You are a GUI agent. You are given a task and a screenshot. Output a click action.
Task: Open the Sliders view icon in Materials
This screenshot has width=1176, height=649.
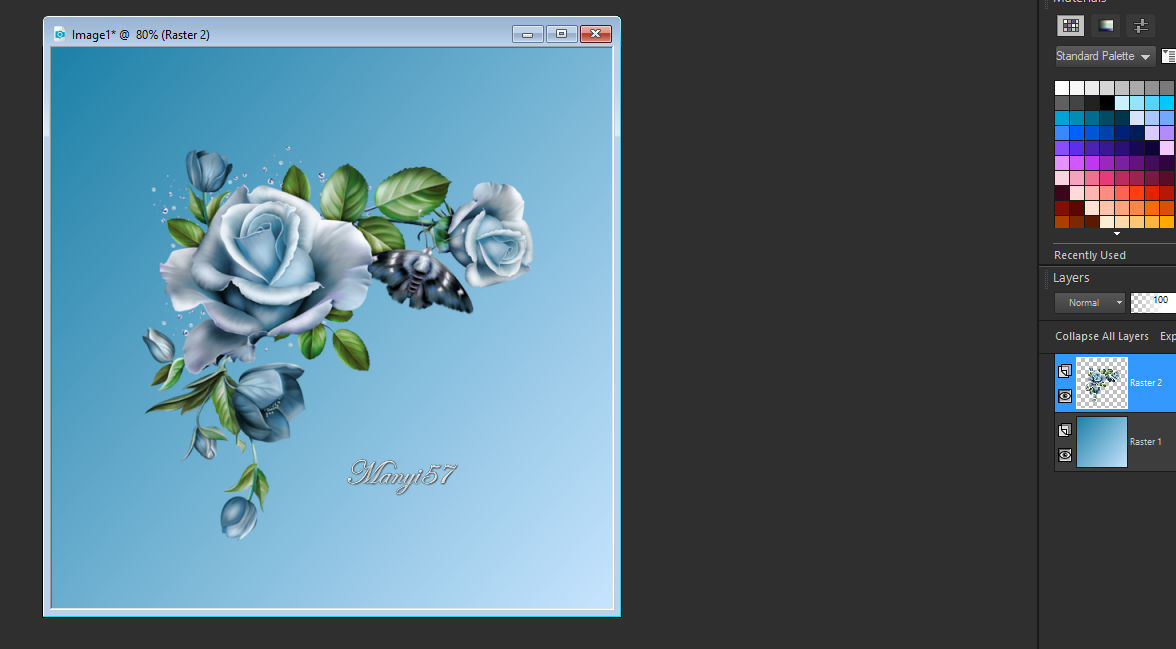(x=1141, y=26)
